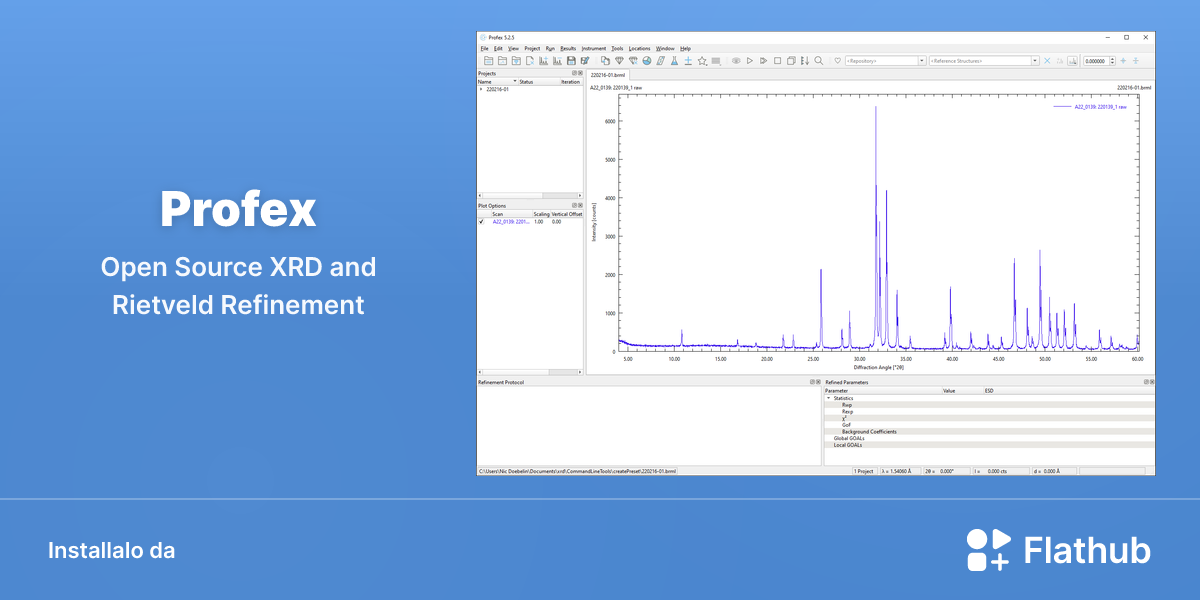Screen dimensions: 1200x600
Task: Click the run batch double-play icon
Action: [x=763, y=60]
